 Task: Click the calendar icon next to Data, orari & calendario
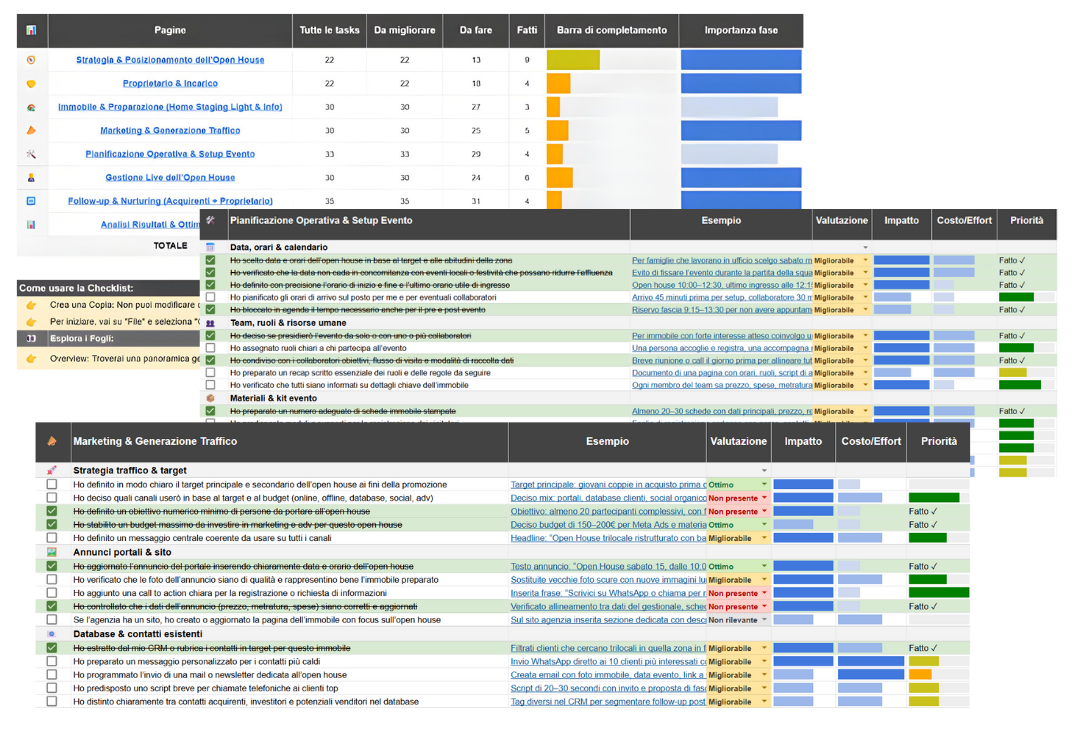tap(210, 247)
